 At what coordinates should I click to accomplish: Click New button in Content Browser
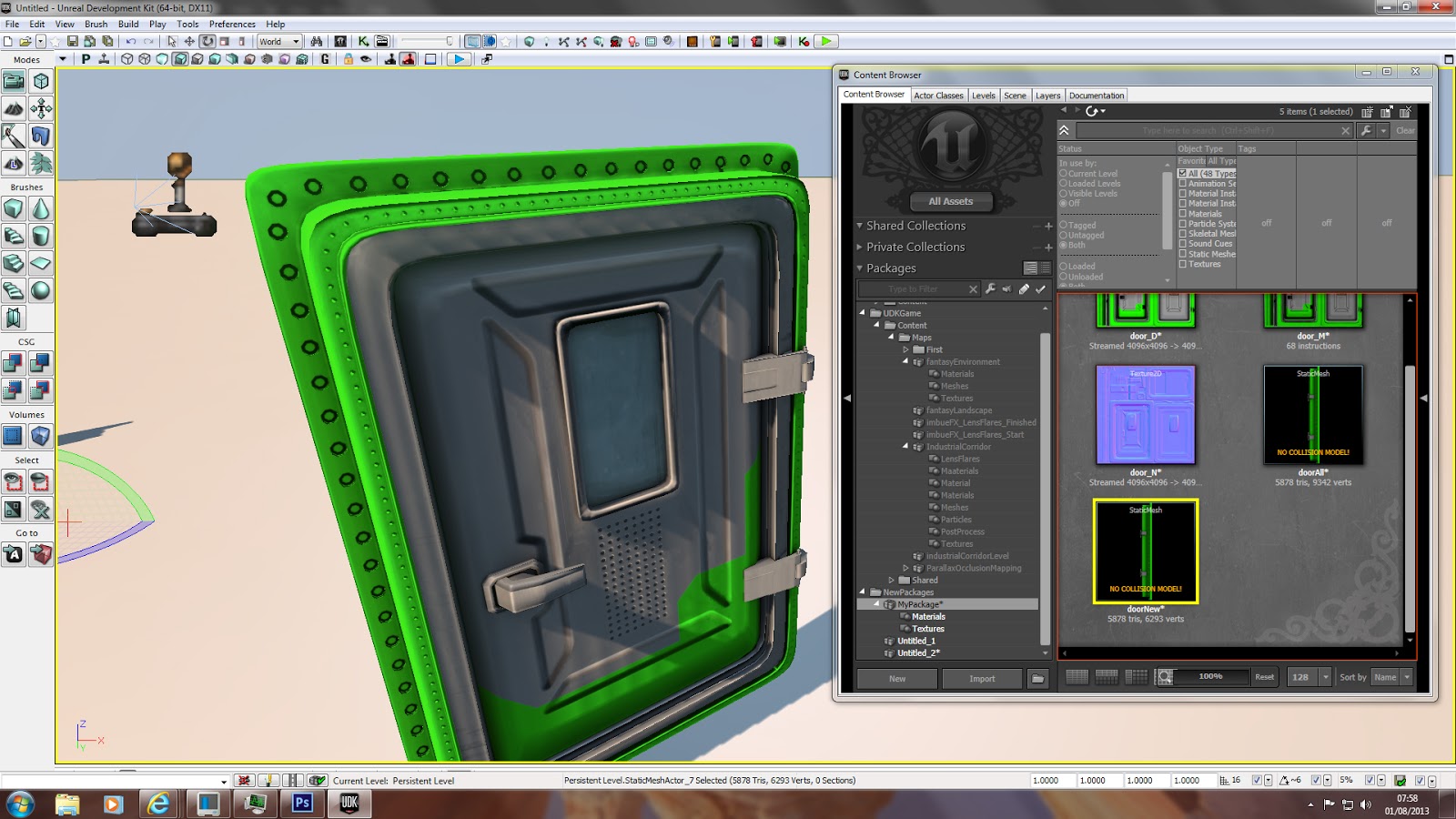(x=897, y=679)
